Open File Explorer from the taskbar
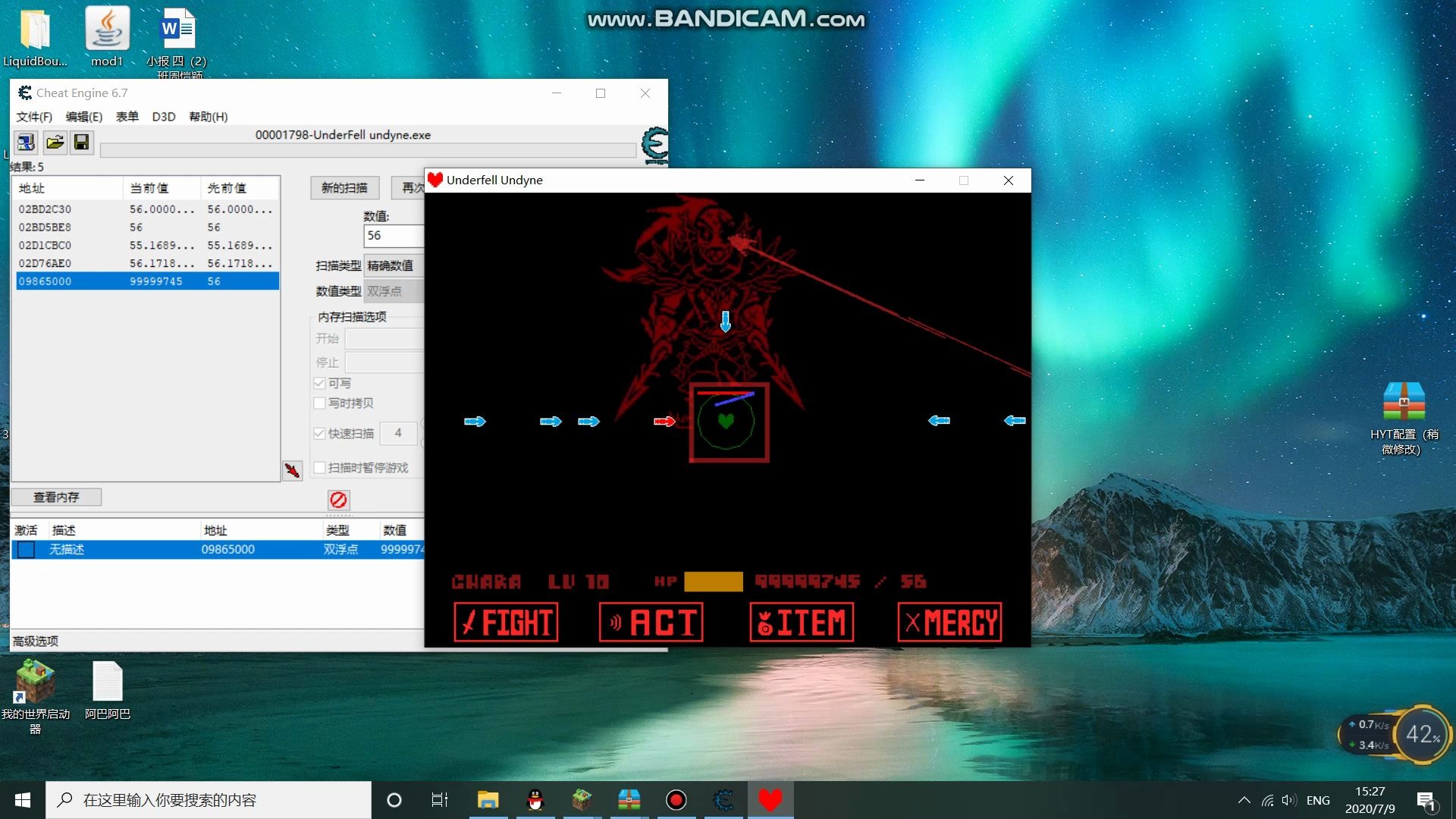The width and height of the screenshot is (1456, 819). point(488,800)
